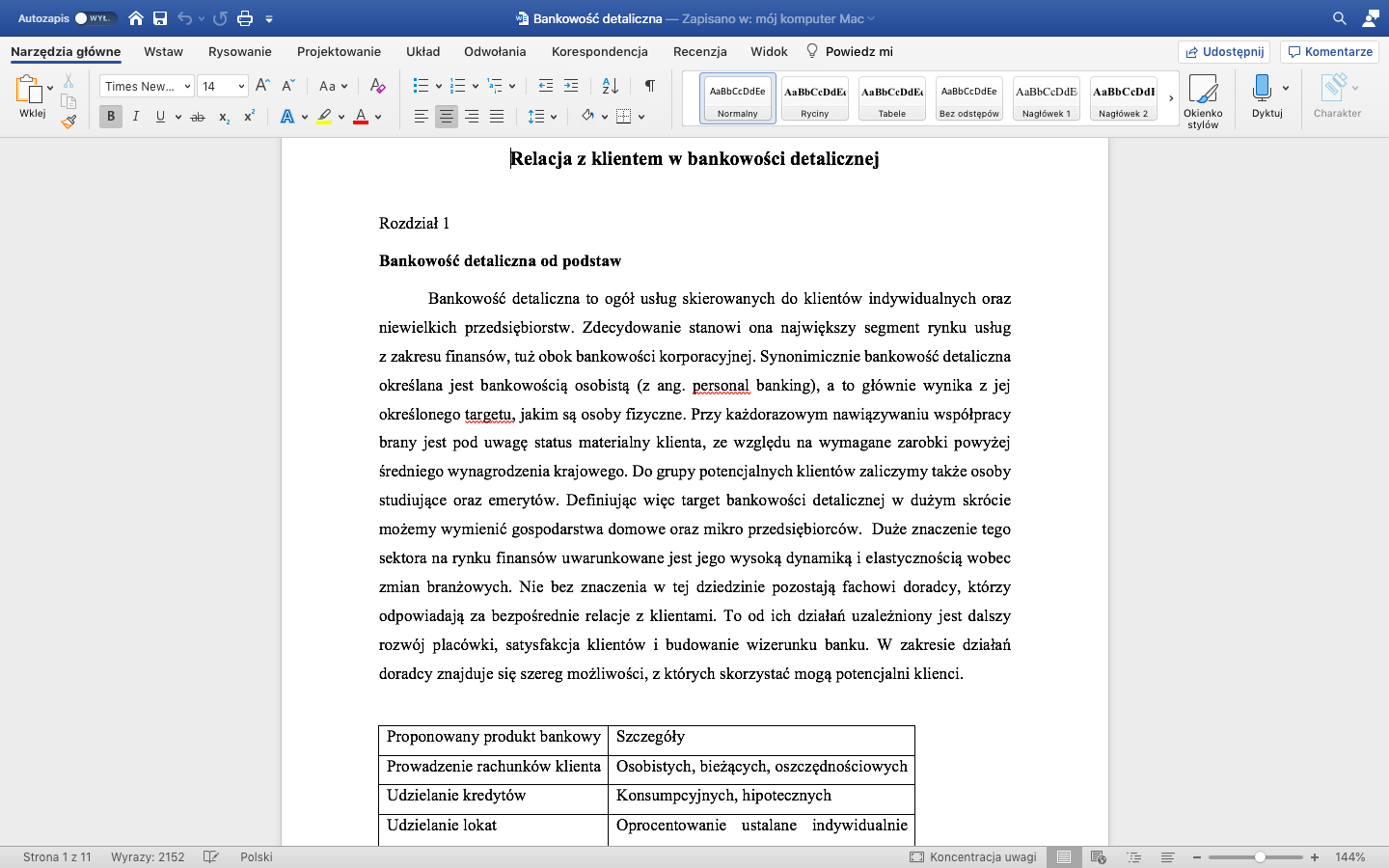Open borders dropdown arrow
Image resolution: width=1389 pixels, height=868 pixels.
click(641, 117)
